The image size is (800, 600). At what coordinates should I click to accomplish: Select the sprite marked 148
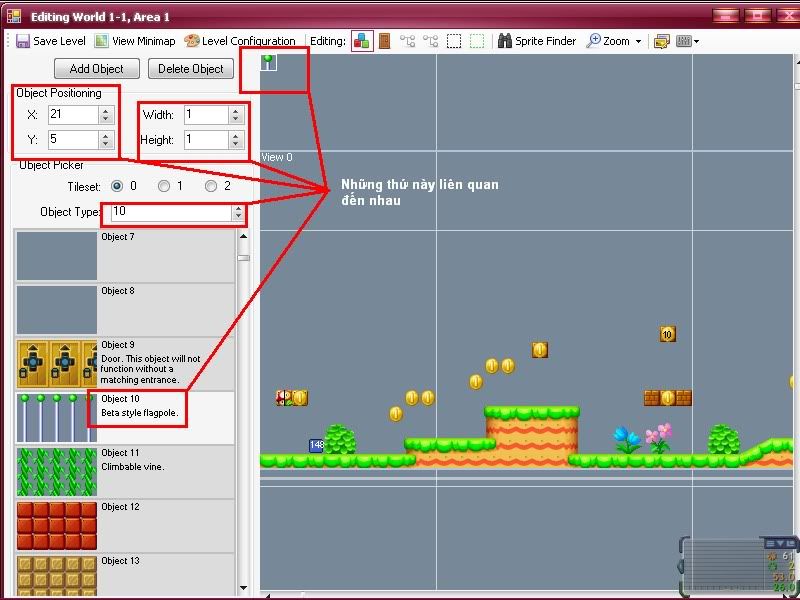pyautogui.click(x=316, y=445)
